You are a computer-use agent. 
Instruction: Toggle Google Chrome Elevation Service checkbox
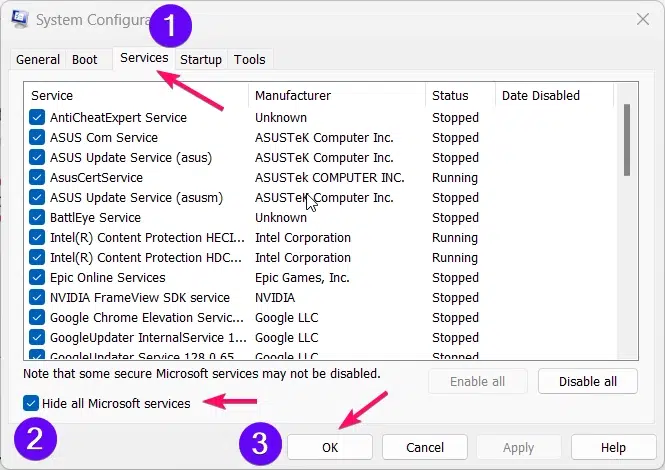click(x=37, y=317)
